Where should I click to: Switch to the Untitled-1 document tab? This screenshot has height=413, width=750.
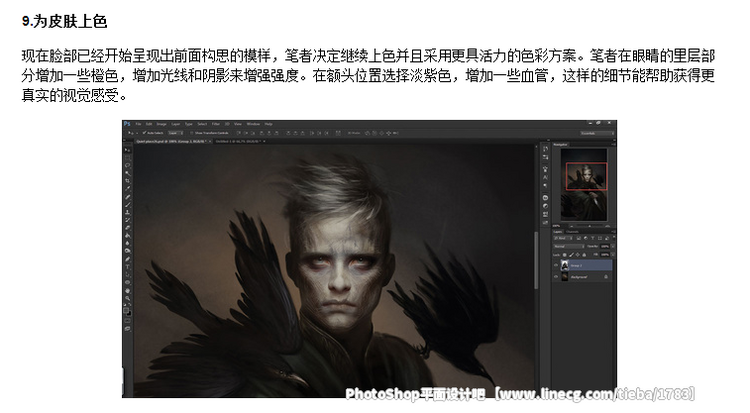(238, 141)
